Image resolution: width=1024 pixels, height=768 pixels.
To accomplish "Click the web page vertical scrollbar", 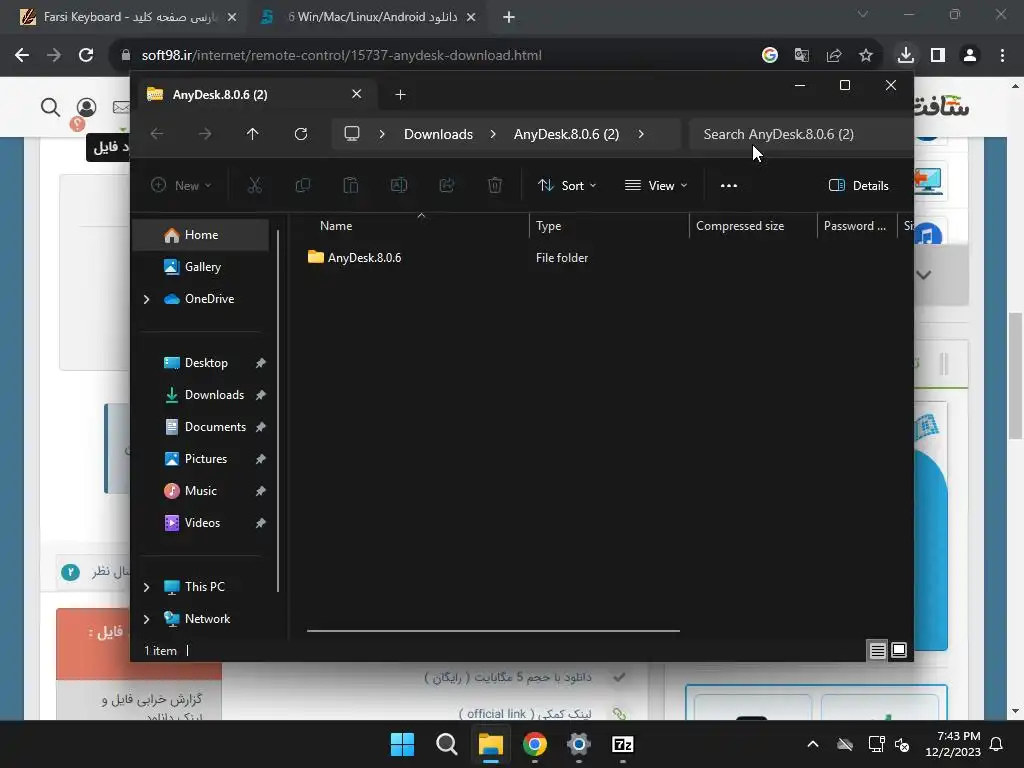I will point(1015,376).
